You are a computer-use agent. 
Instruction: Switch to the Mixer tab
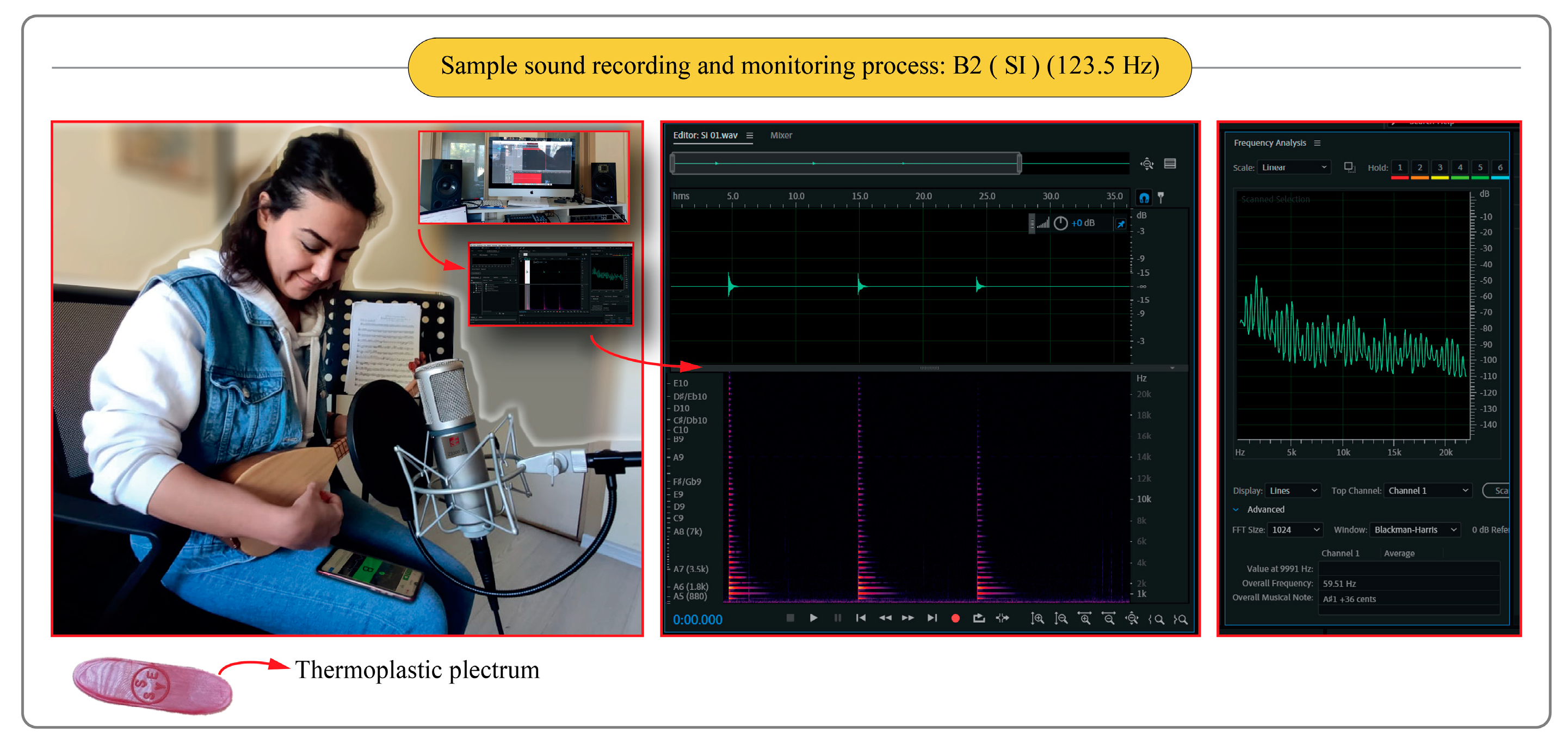[x=781, y=135]
